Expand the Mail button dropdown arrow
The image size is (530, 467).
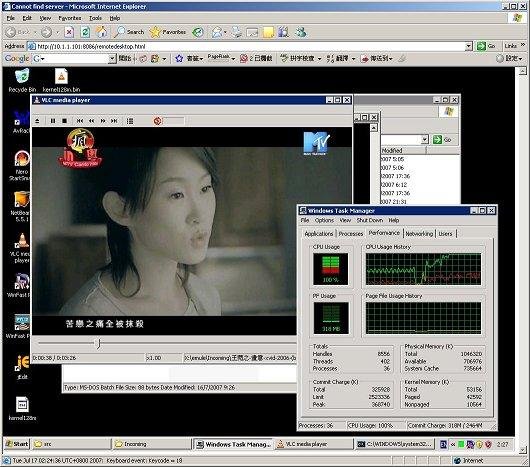click(x=225, y=32)
